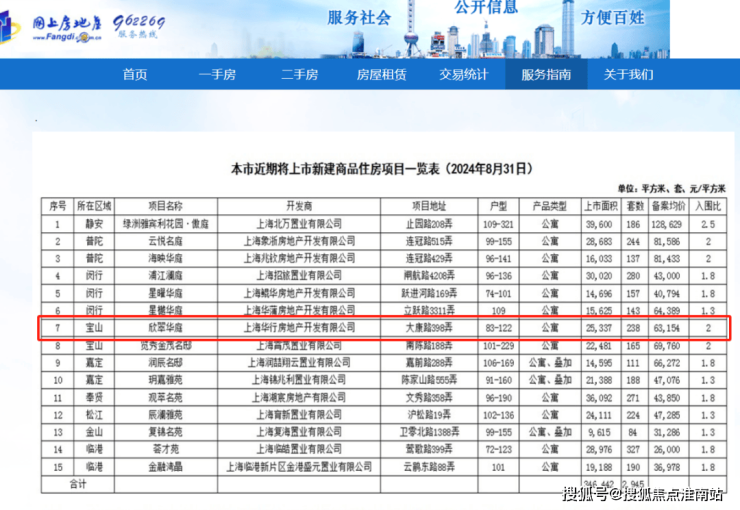Click the 序号 column header
740x510 pixels.
coord(58,206)
